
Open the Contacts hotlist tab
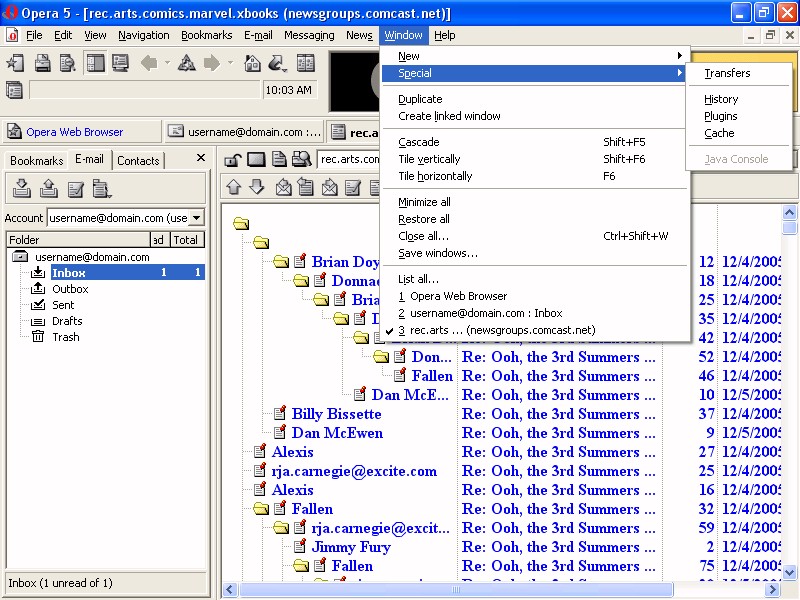pos(138,160)
